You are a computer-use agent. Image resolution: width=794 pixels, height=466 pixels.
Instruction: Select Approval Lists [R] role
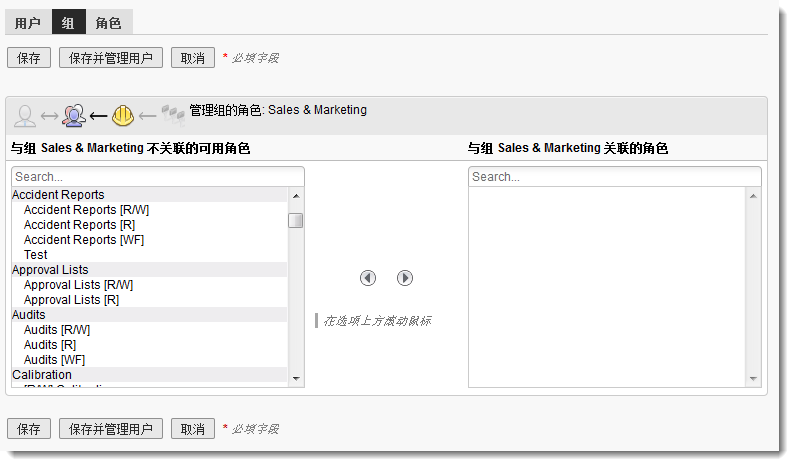149,300
